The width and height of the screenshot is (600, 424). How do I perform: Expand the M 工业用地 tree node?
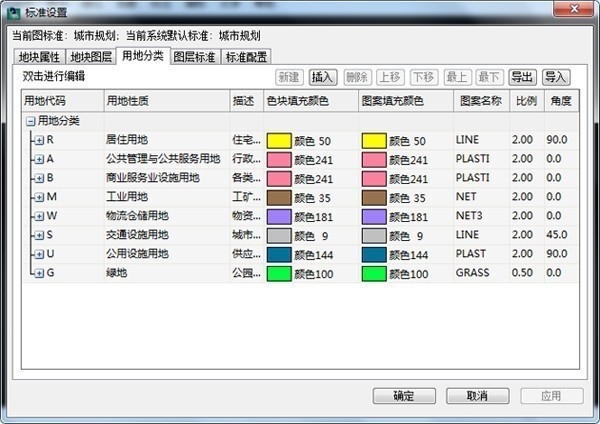[39, 197]
